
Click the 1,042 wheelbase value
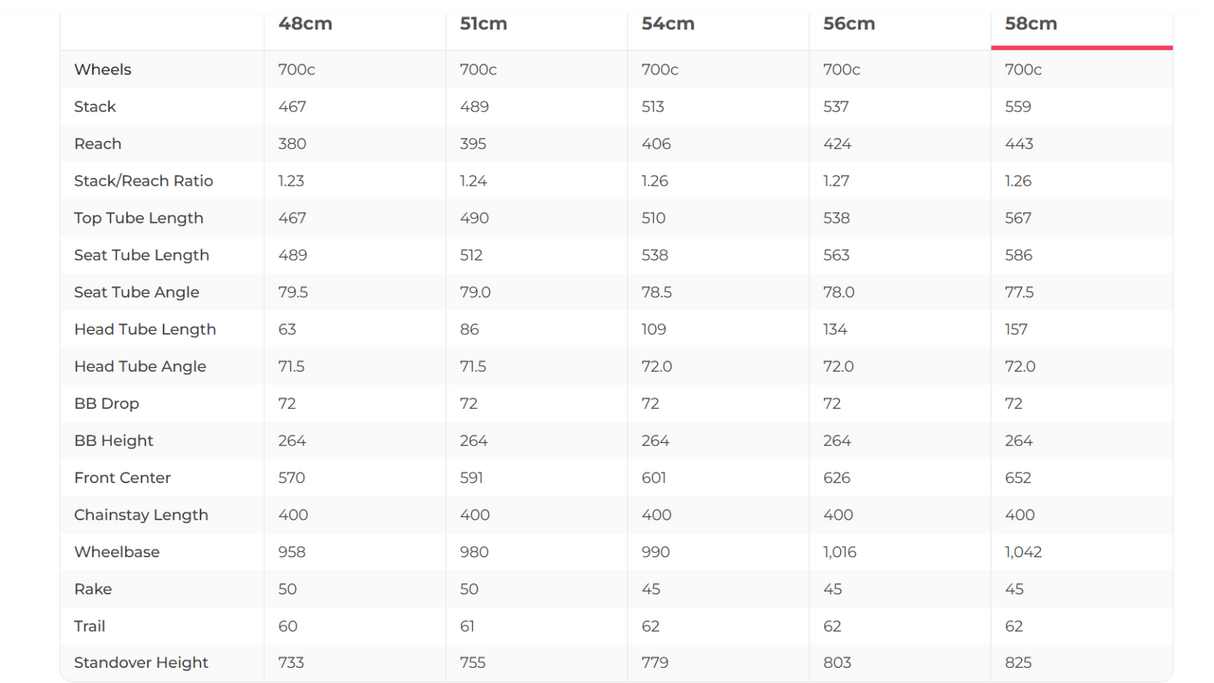click(x=1023, y=552)
